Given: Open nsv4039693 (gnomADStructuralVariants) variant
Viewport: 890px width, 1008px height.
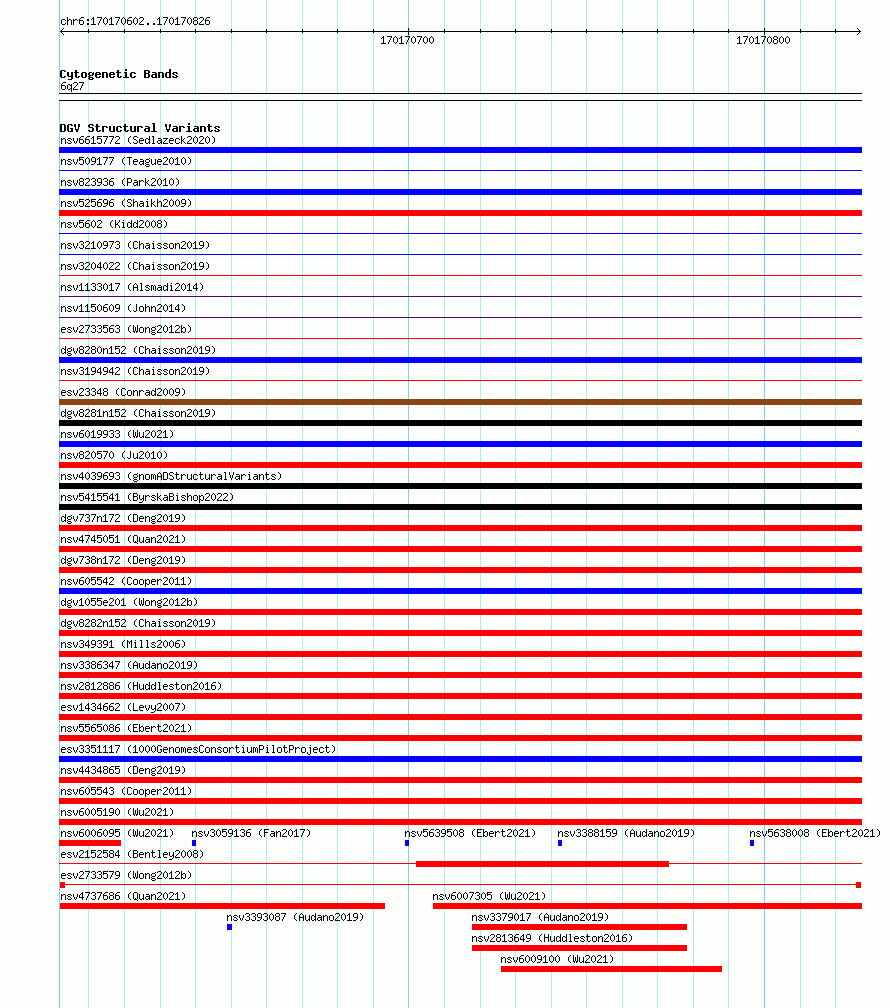Looking at the screenshot, I should tap(171, 476).
